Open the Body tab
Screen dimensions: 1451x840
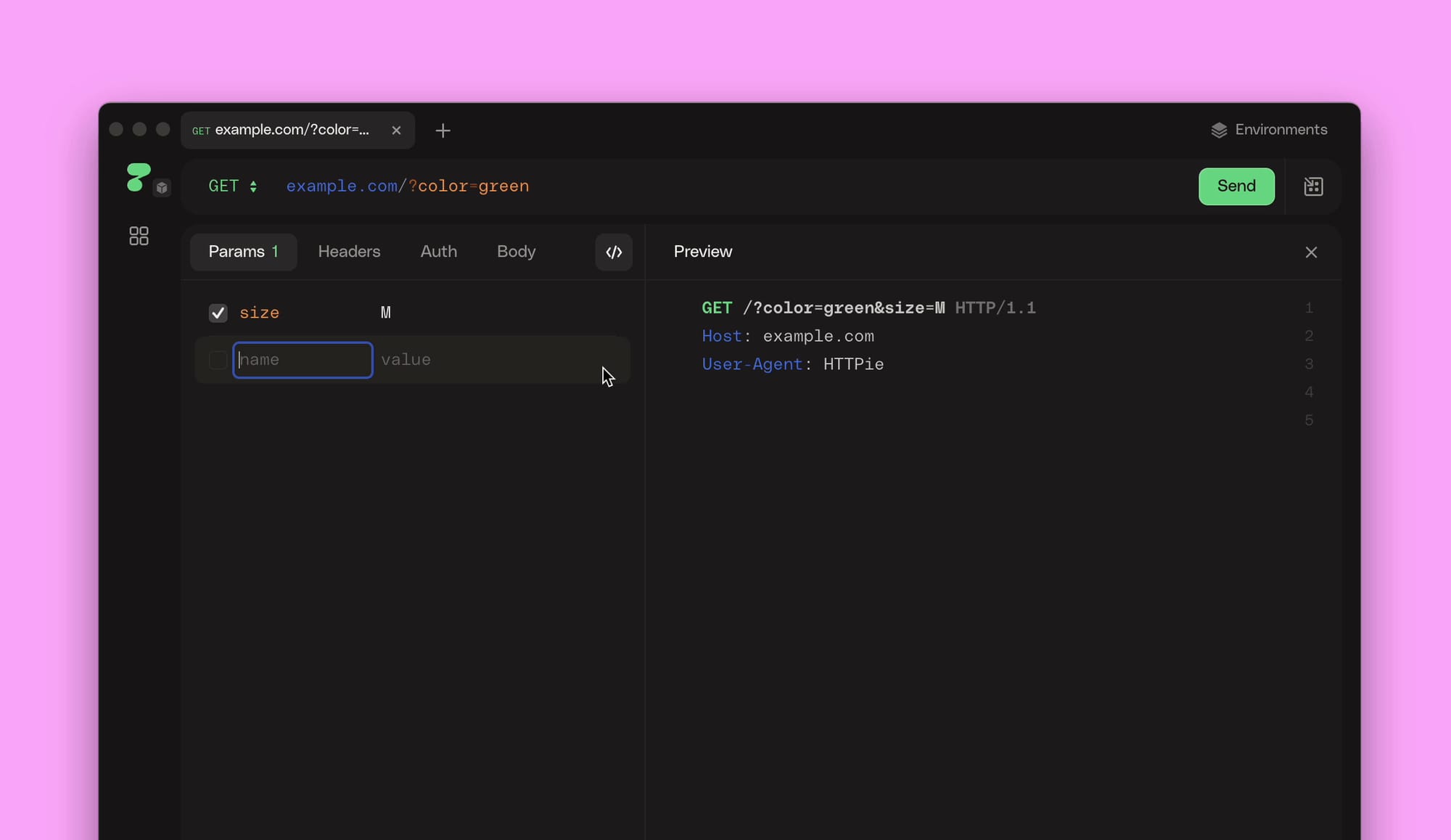click(x=516, y=252)
